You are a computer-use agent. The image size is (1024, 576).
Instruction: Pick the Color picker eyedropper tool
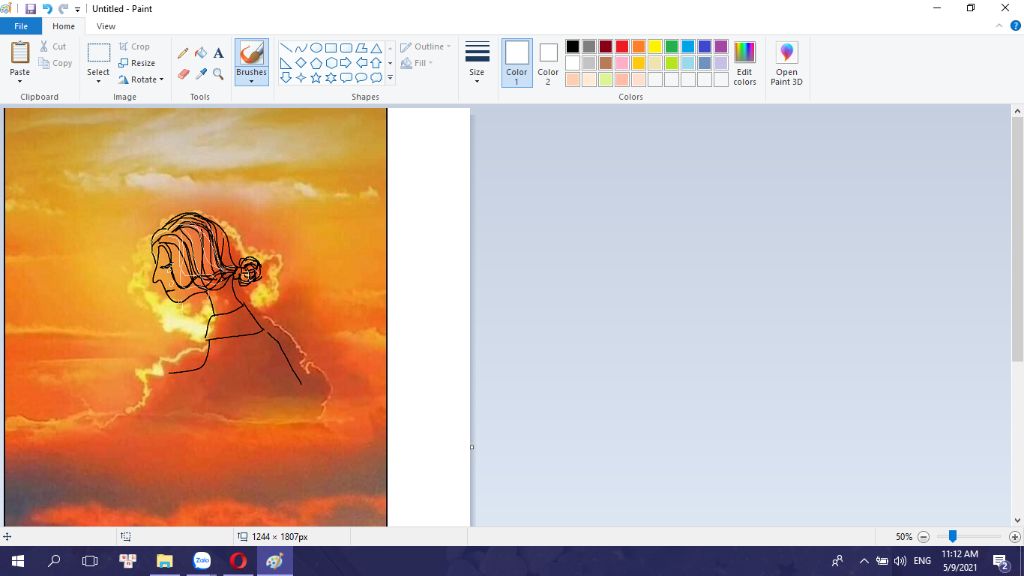(200, 74)
